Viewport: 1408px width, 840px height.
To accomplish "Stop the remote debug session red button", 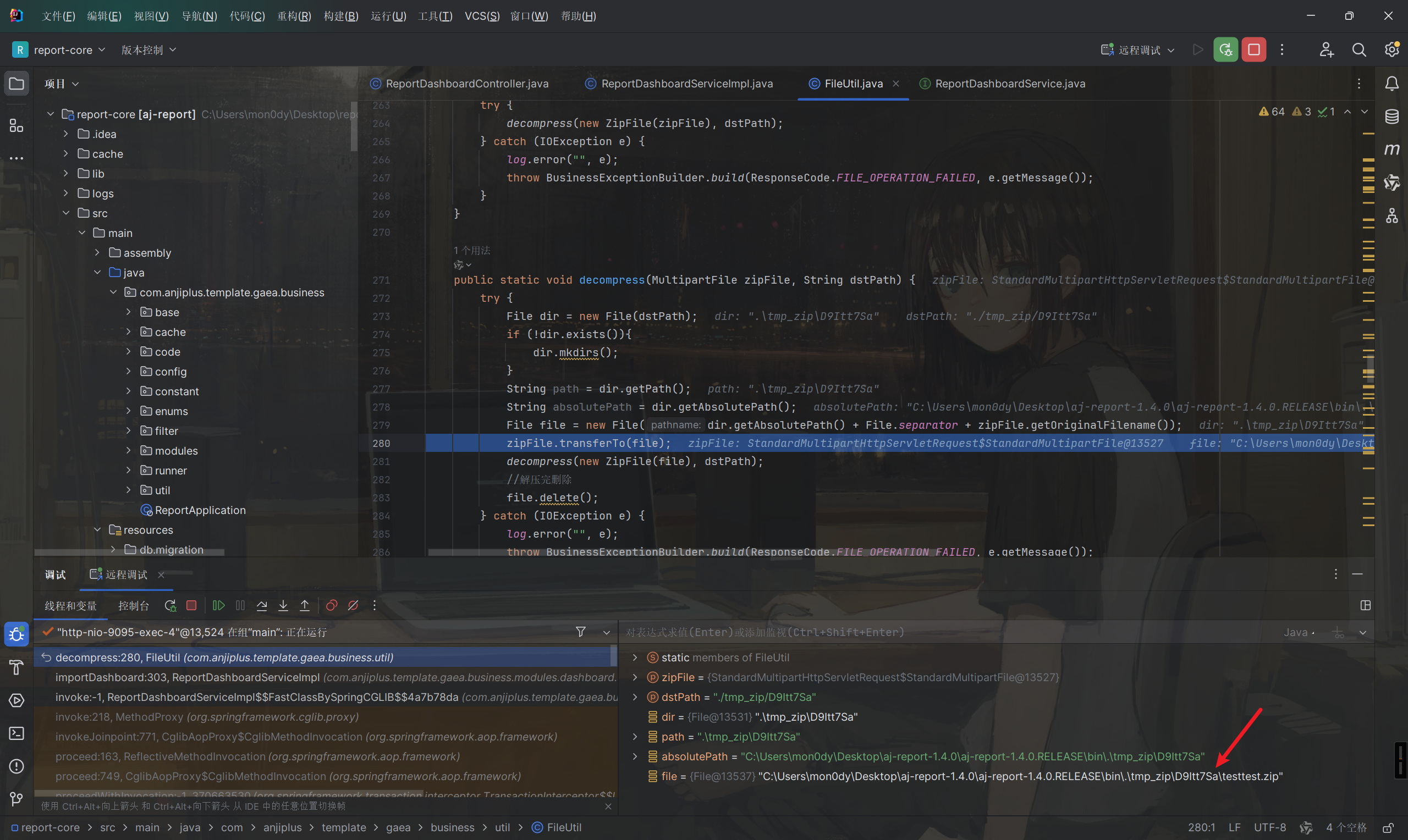I will 1253,50.
